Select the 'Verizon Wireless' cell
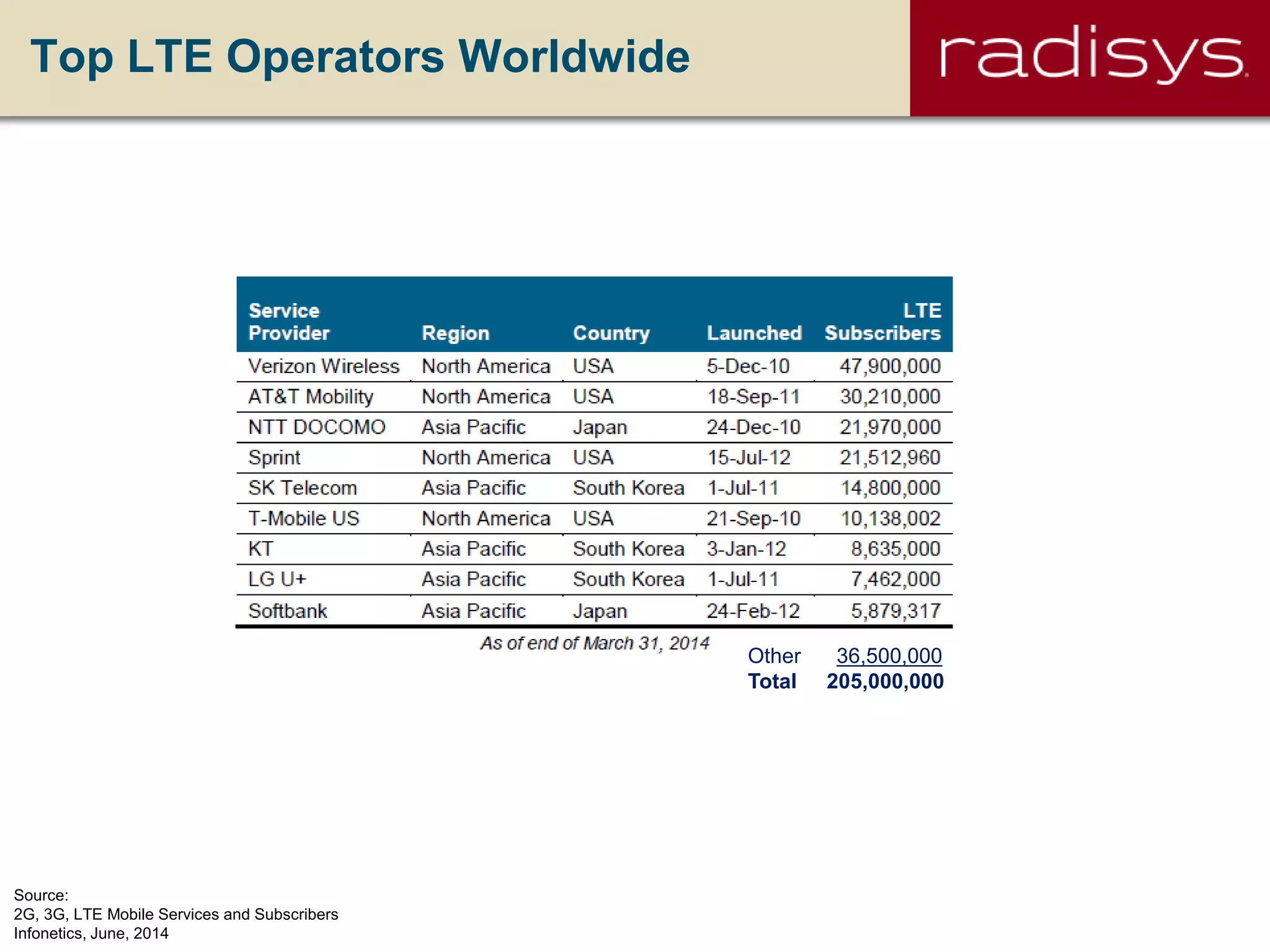Screen dimensions: 1270x952 (324, 366)
